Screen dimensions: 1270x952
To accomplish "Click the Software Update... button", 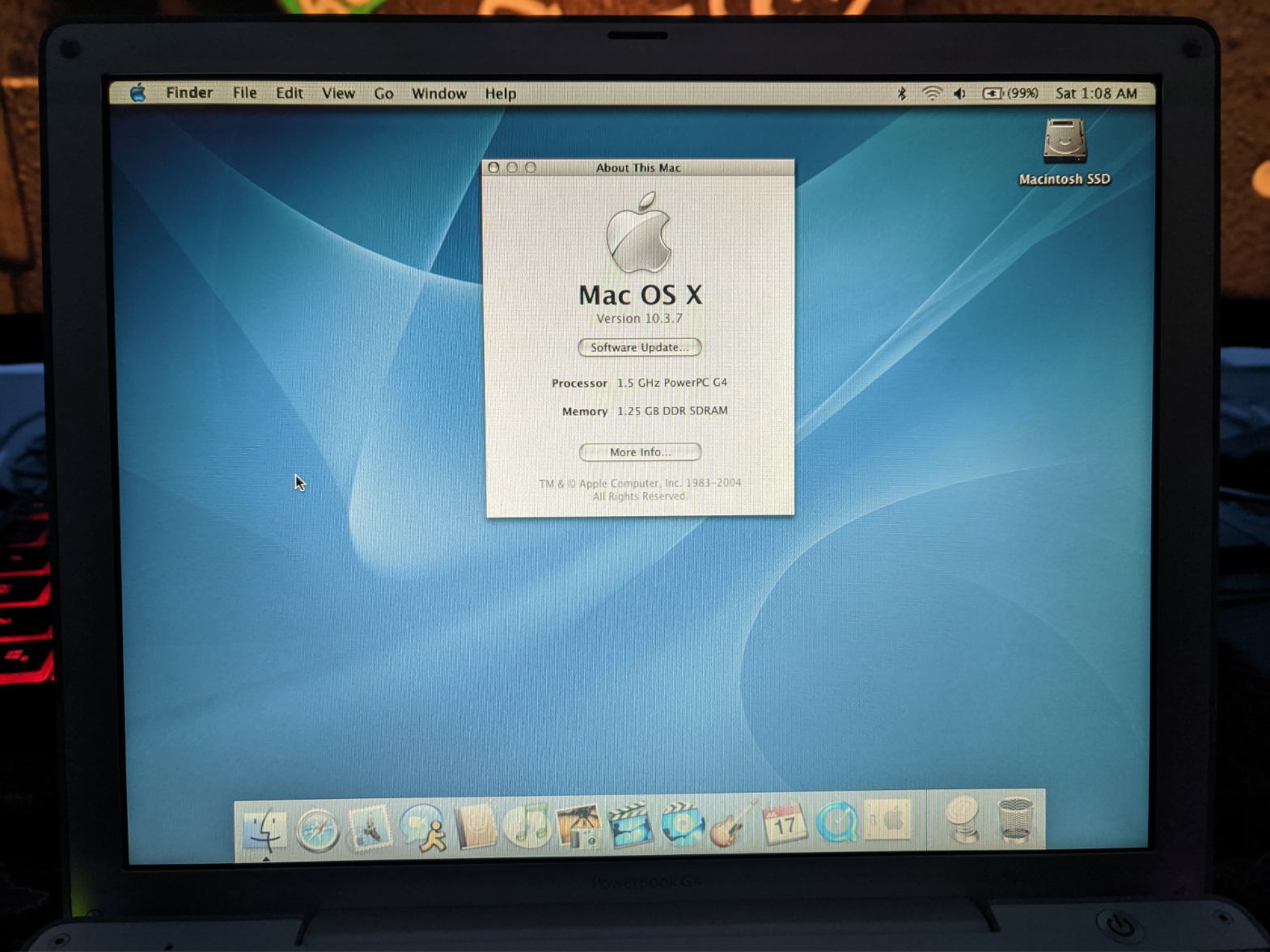I will 639,347.
